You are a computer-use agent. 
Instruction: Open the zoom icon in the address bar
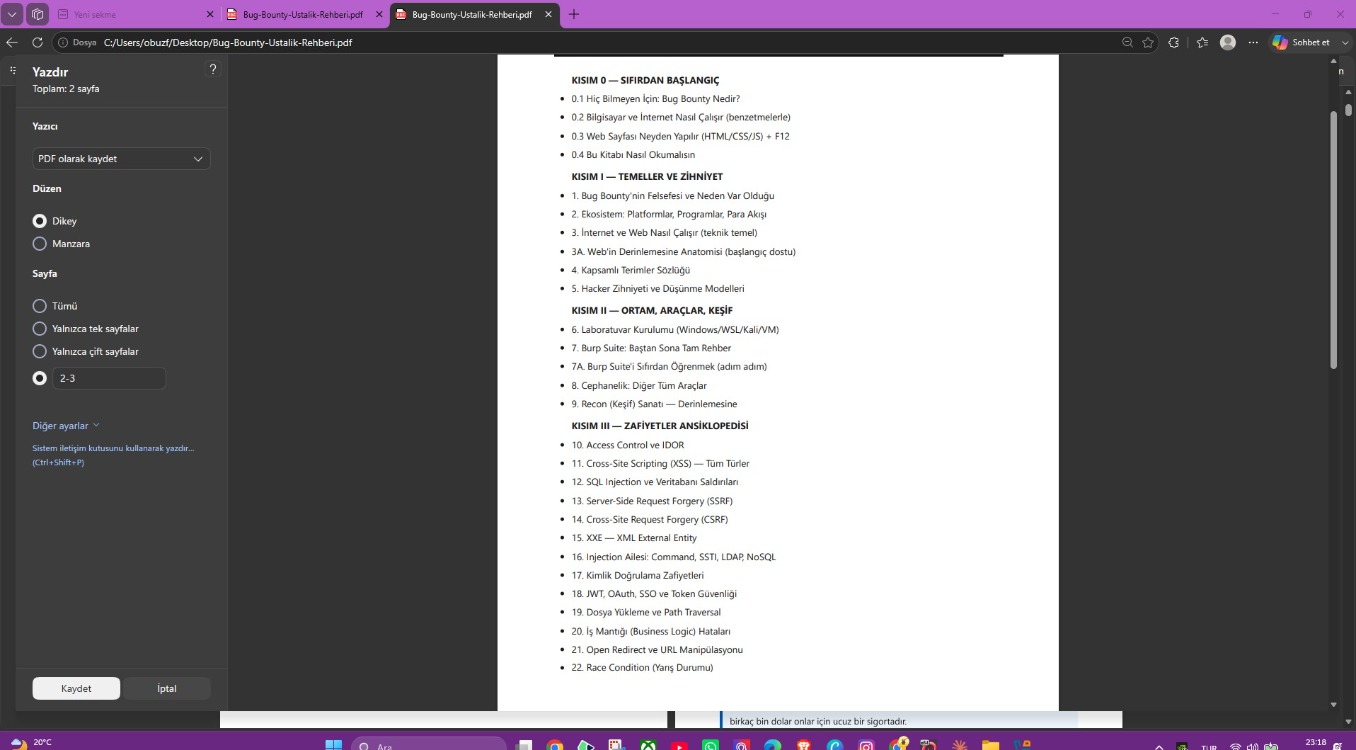[1128, 43]
